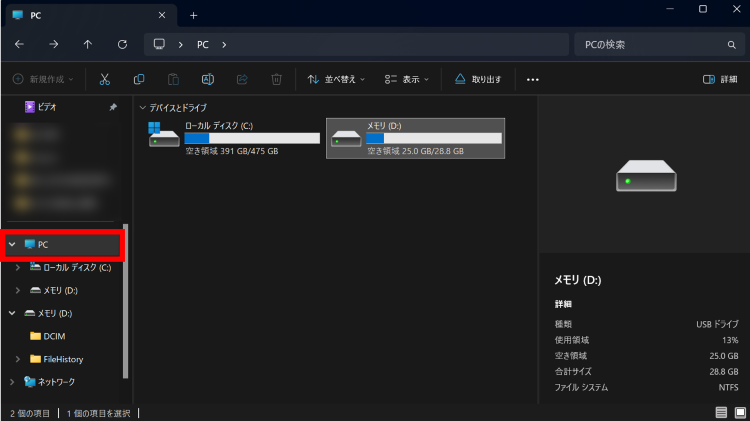Open the 新規作成 new item dropdown
This screenshot has width=750, height=421.
point(43,79)
